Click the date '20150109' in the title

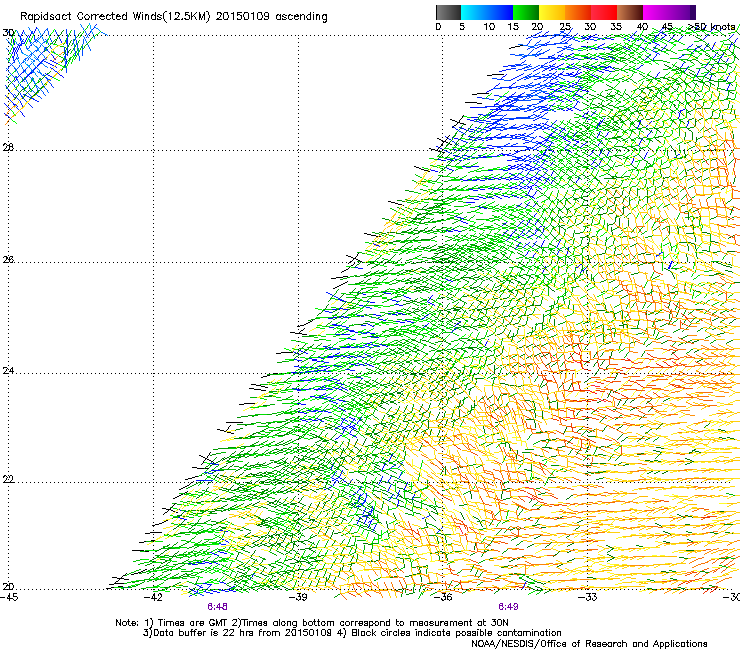243,17
